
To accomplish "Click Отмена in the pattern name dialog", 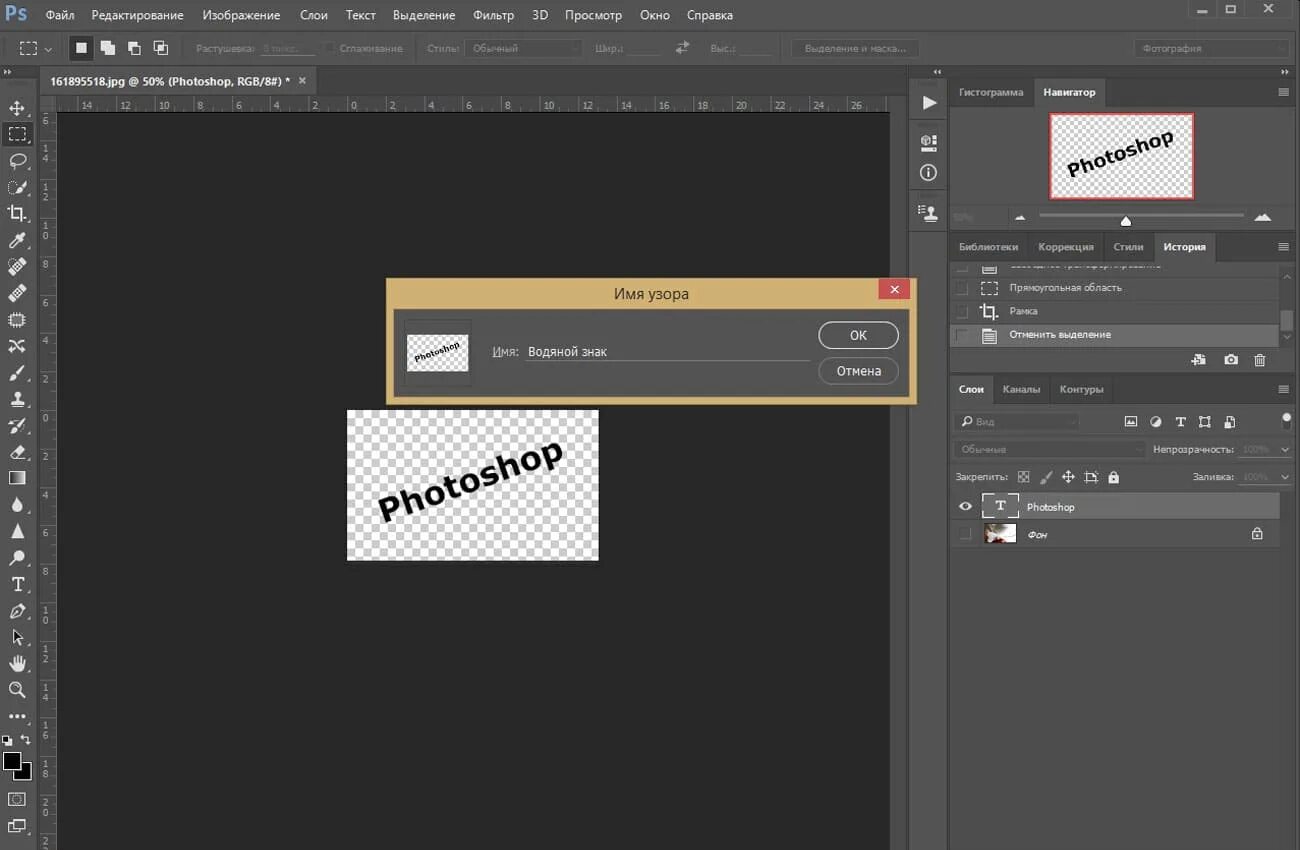I will (858, 371).
